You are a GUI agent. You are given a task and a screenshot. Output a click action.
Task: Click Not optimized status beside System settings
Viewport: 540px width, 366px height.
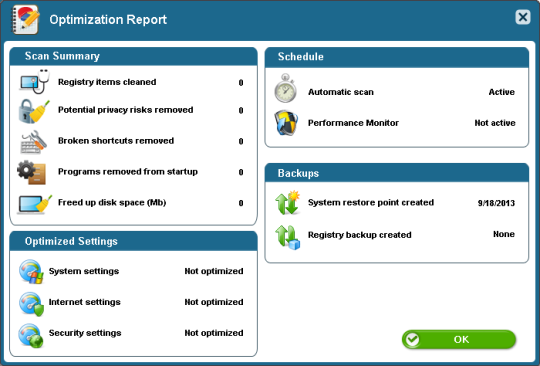pyautogui.click(x=214, y=271)
